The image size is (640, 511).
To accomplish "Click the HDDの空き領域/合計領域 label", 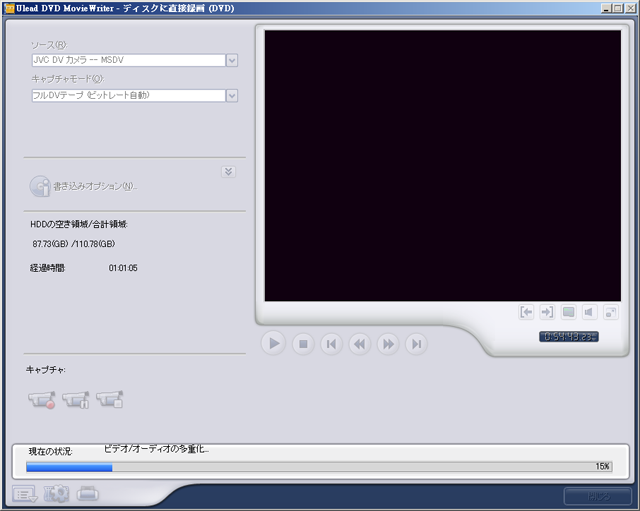I will click(x=79, y=224).
